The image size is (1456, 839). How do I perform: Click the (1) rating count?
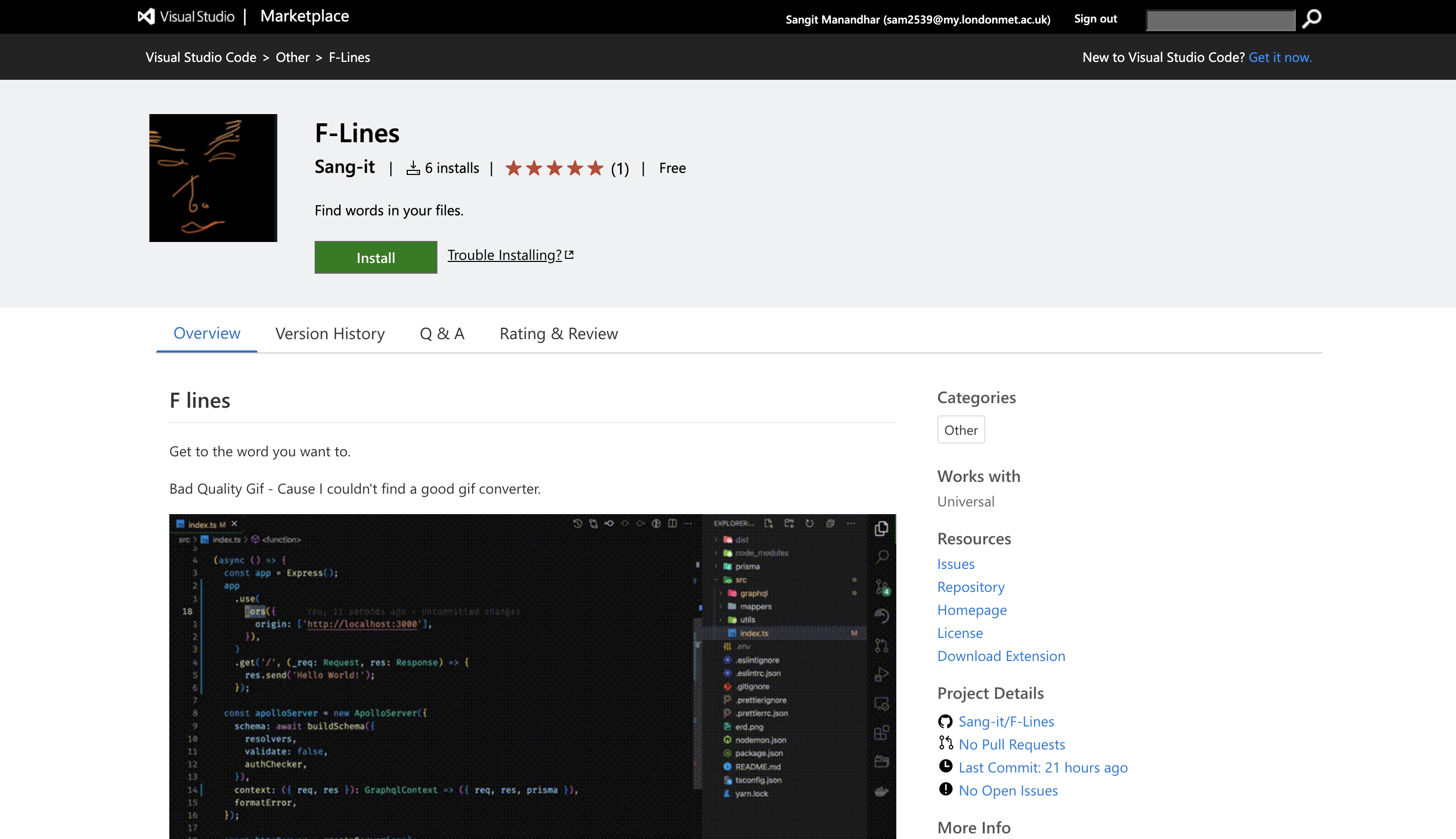pos(620,168)
